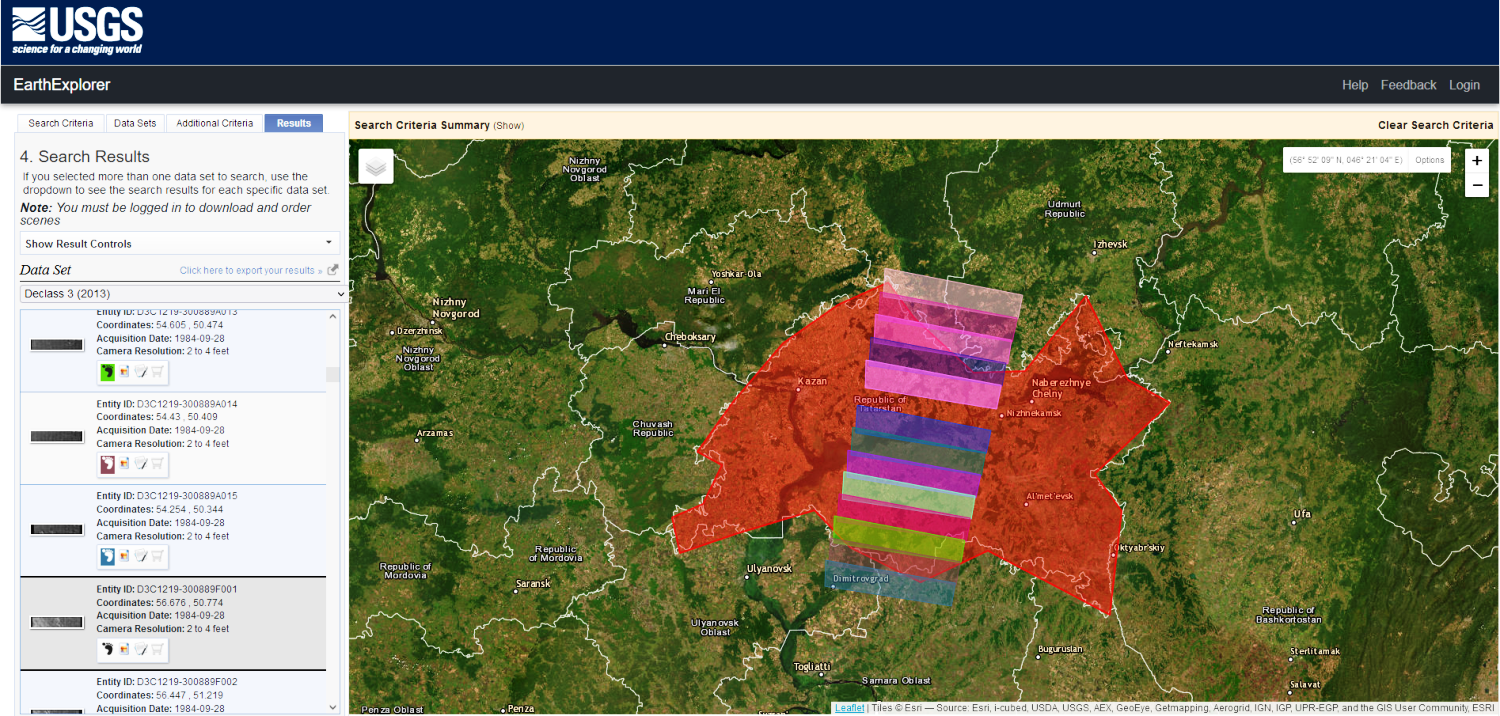Click the Izhevsk city label on map
1500x716 pixels.
pos(1110,244)
